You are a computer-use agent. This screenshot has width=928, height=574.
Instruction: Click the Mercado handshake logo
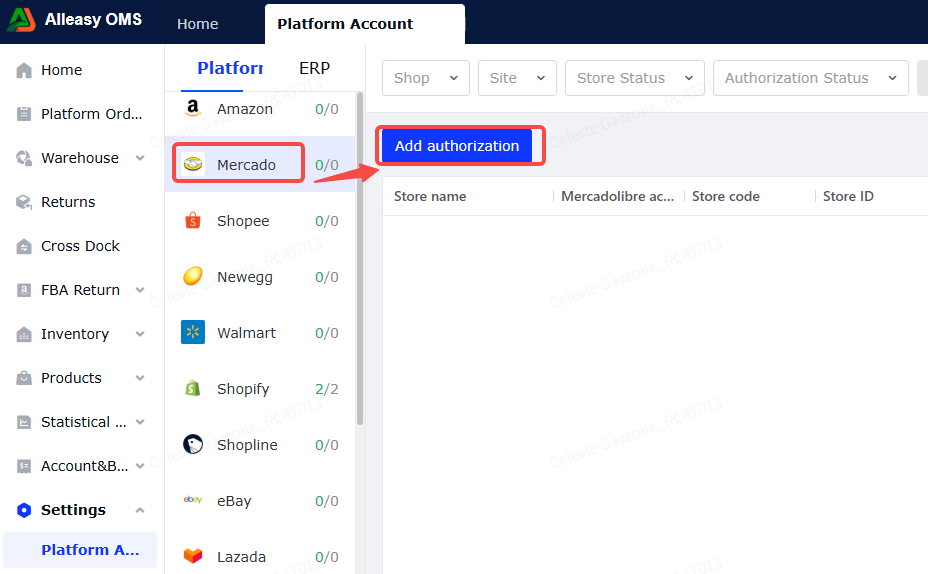[193, 164]
